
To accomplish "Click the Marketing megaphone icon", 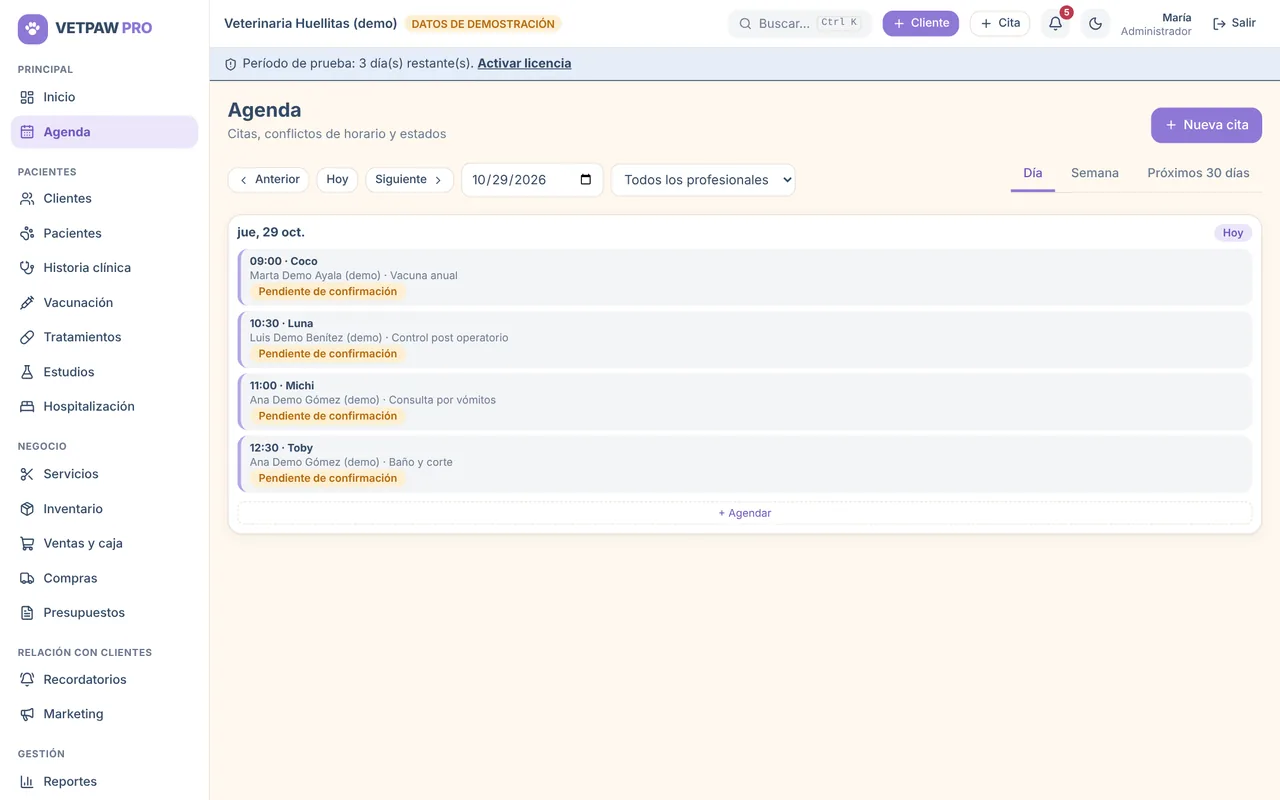I will click(x=27, y=714).
